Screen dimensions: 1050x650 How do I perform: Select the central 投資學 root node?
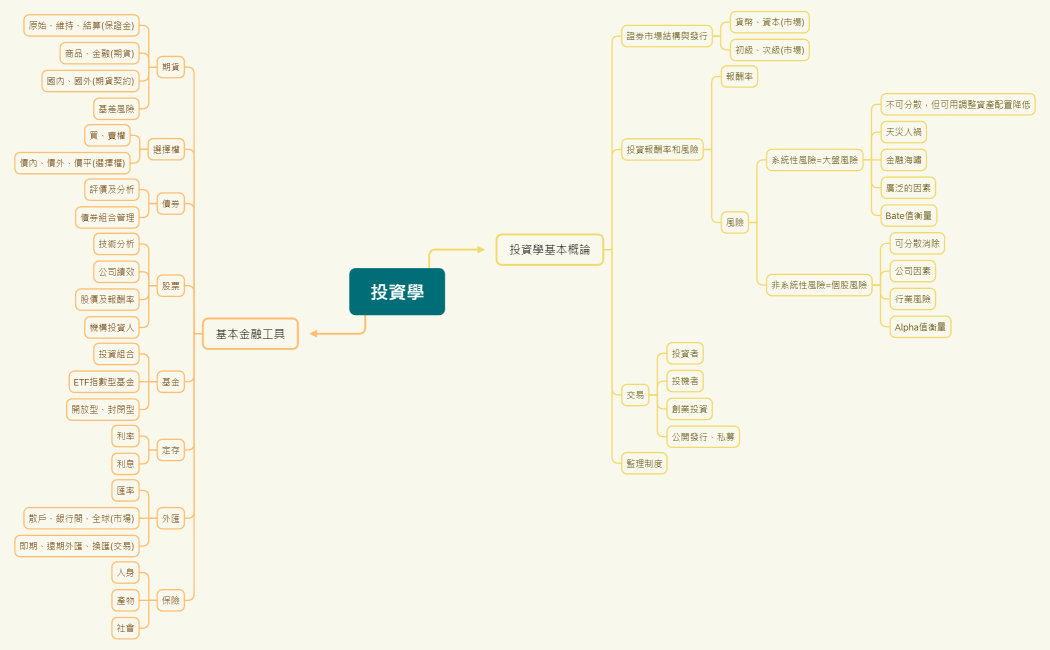[397, 291]
